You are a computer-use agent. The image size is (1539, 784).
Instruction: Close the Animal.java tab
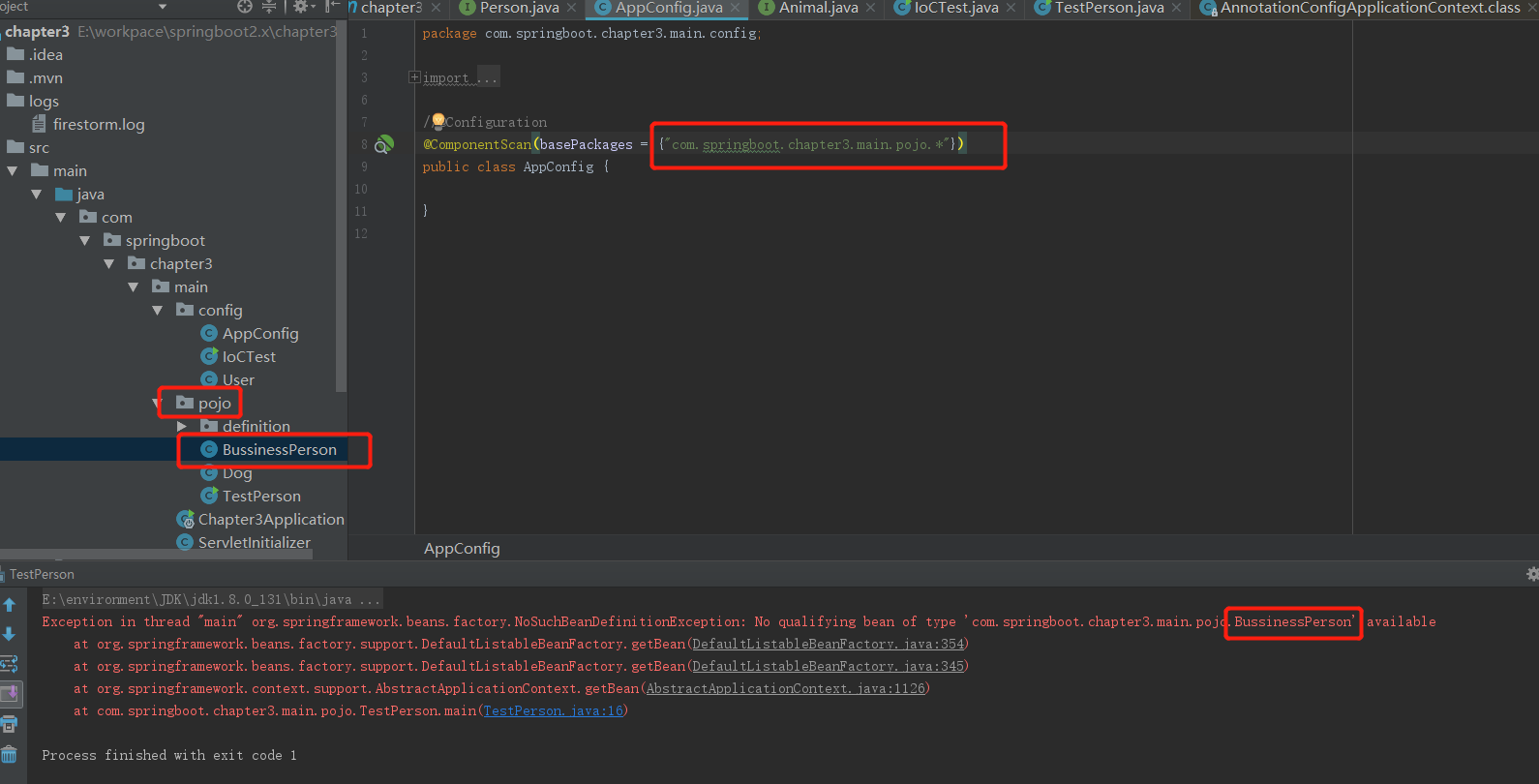871,8
